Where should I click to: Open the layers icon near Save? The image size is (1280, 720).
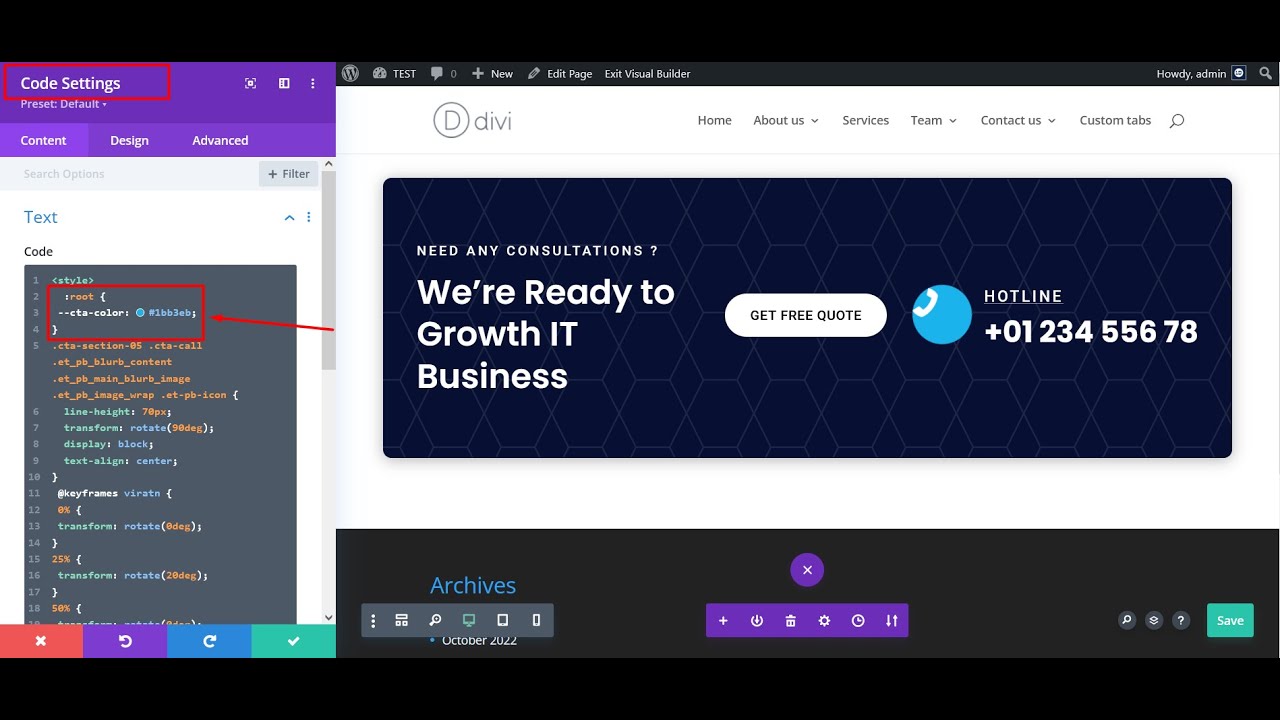click(1154, 620)
